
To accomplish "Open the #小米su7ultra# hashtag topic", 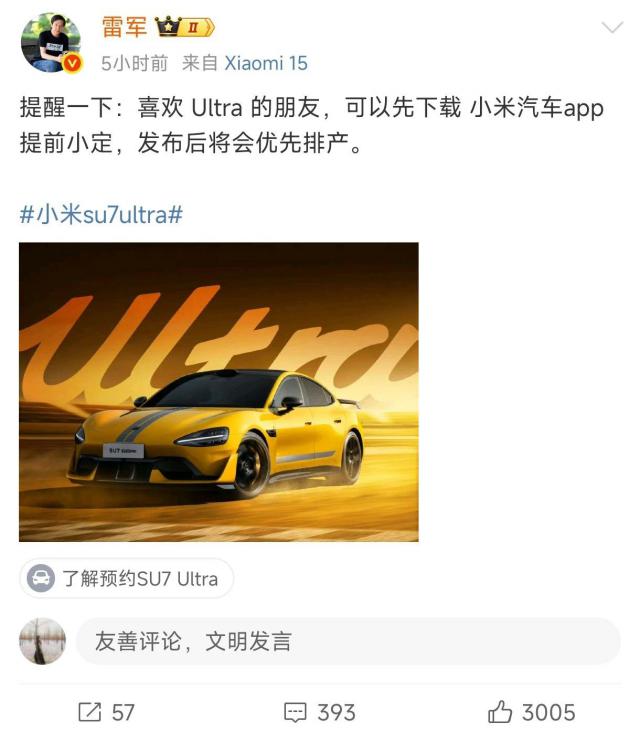I will click(101, 215).
